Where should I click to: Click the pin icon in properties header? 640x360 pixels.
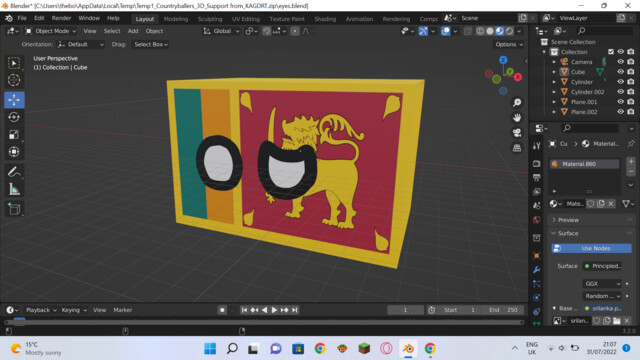[x=631, y=144]
